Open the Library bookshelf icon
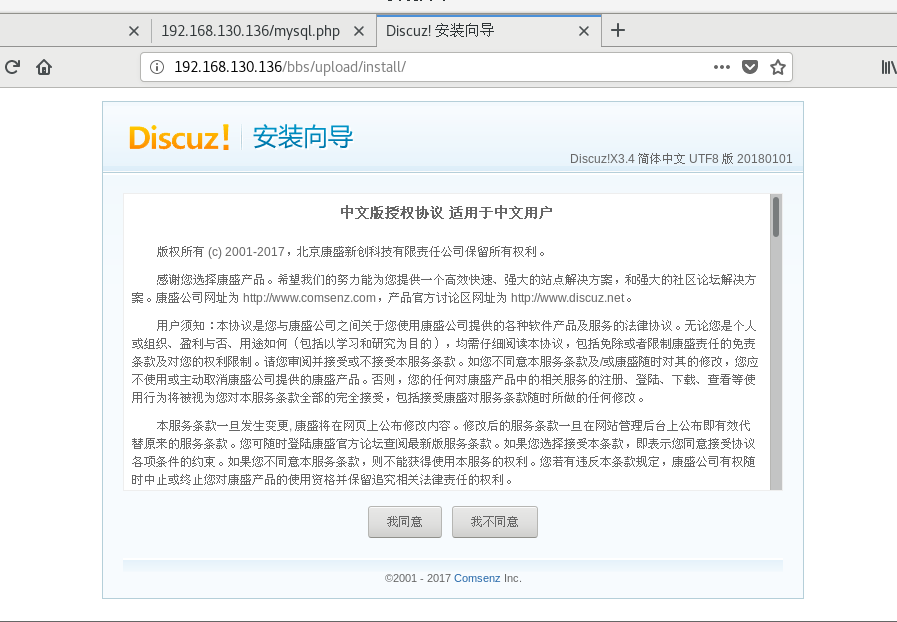This screenshot has height=622, width=897. tap(888, 67)
